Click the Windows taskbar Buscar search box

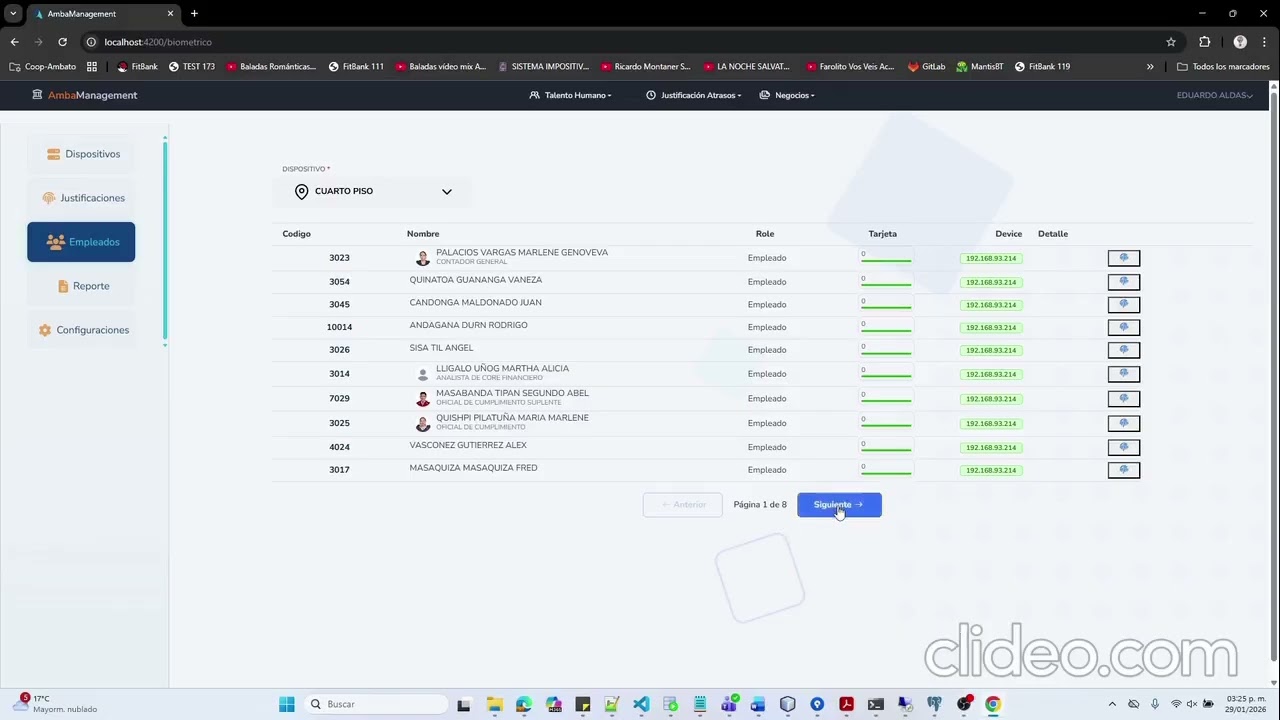[x=375, y=704]
